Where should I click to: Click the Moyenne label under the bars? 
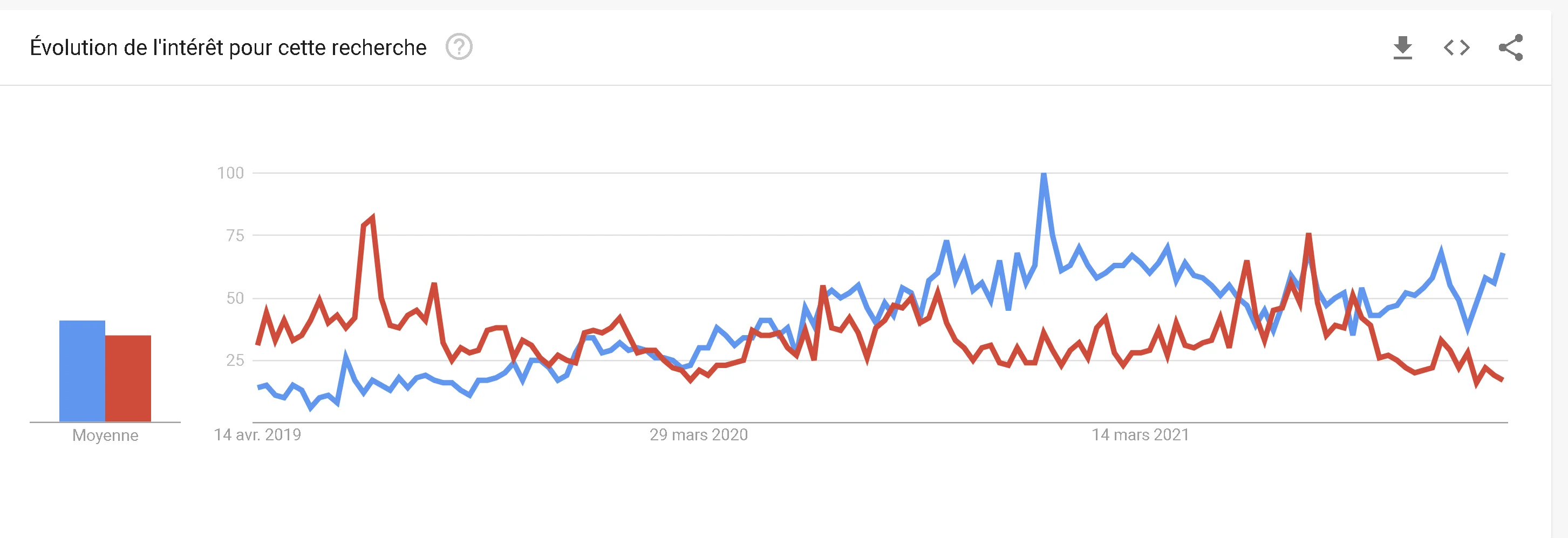[105, 435]
